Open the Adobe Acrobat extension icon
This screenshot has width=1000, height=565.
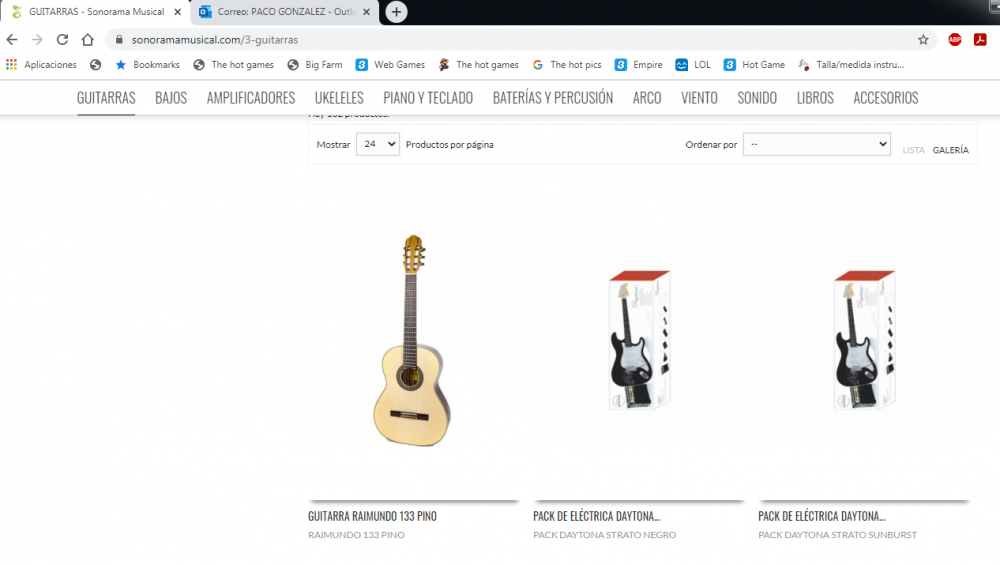[980, 40]
